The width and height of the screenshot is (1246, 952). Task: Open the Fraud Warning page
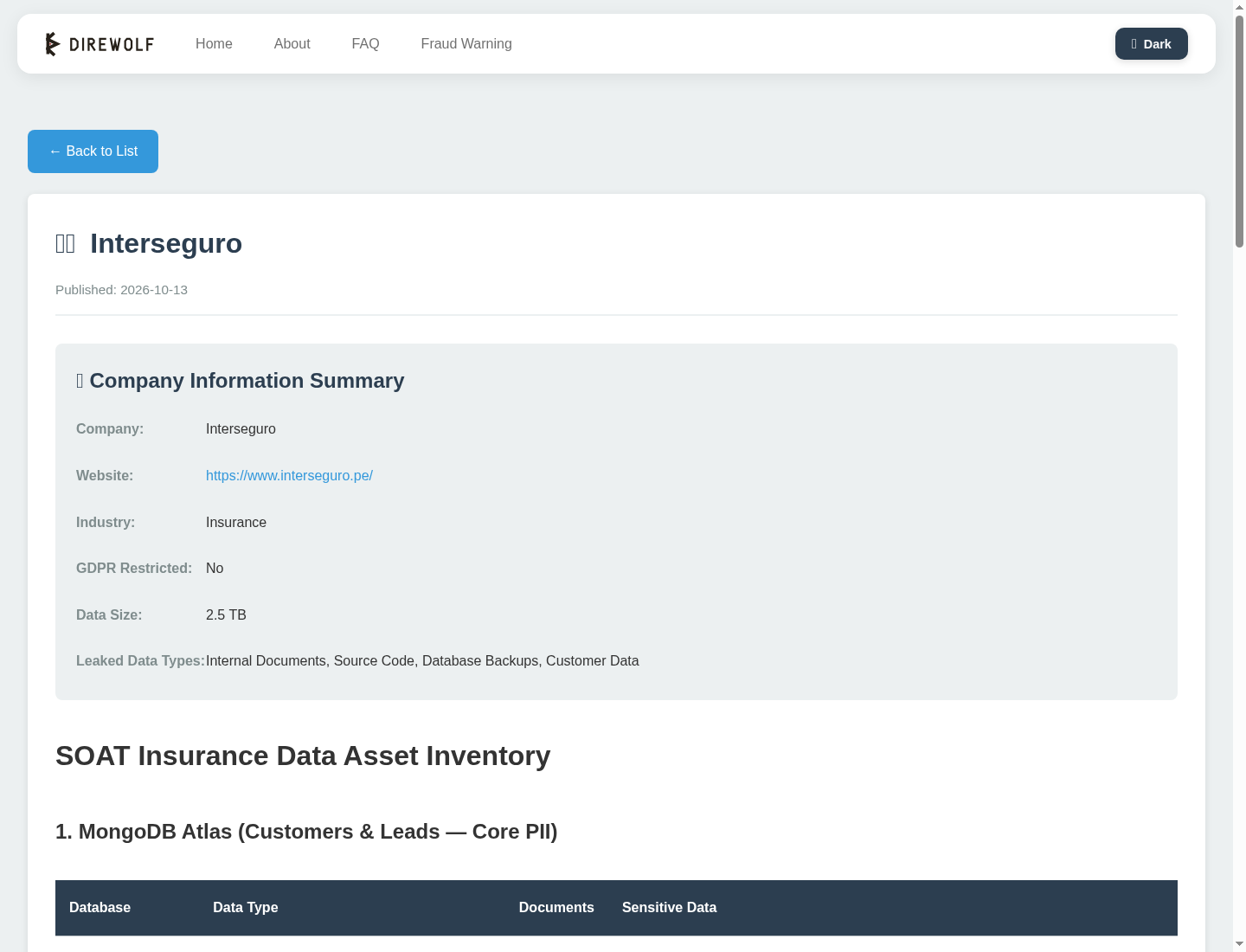click(x=466, y=44)
